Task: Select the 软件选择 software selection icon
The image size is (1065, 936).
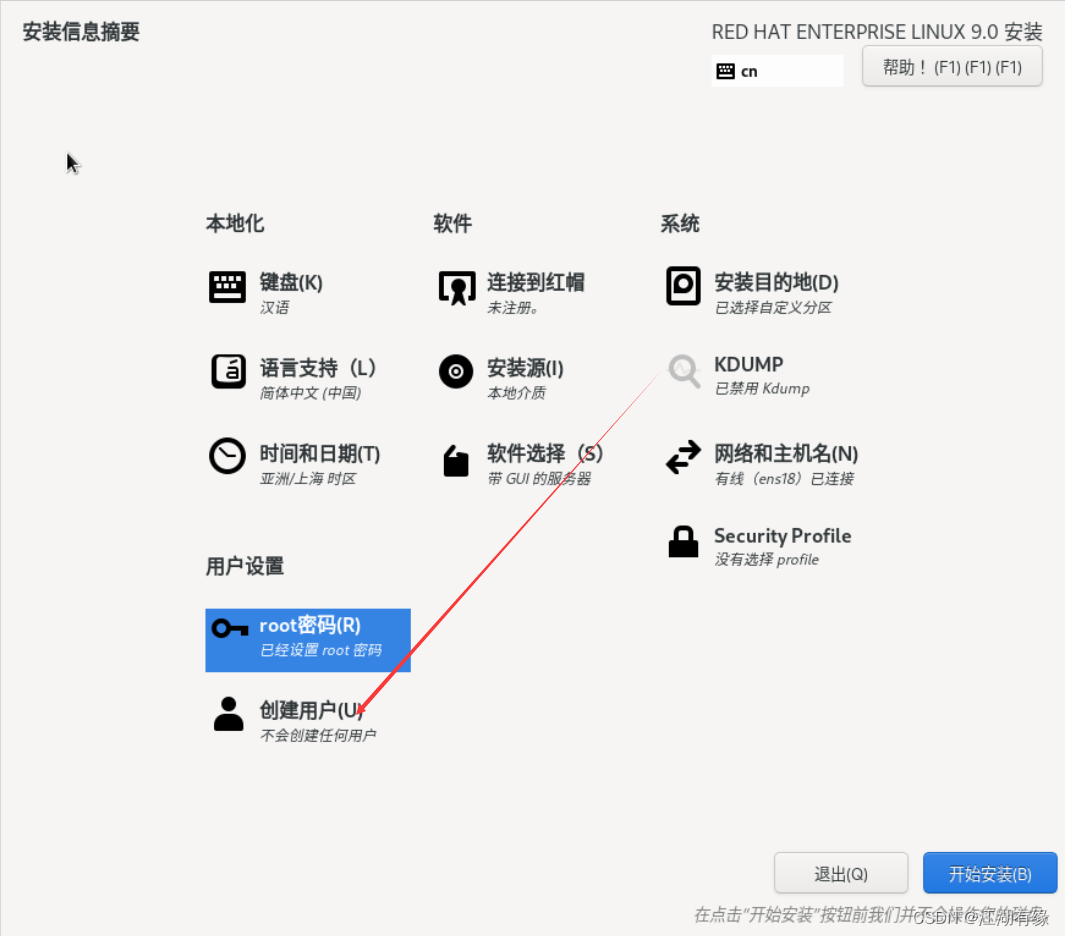Action: click(x=455, y=461)
